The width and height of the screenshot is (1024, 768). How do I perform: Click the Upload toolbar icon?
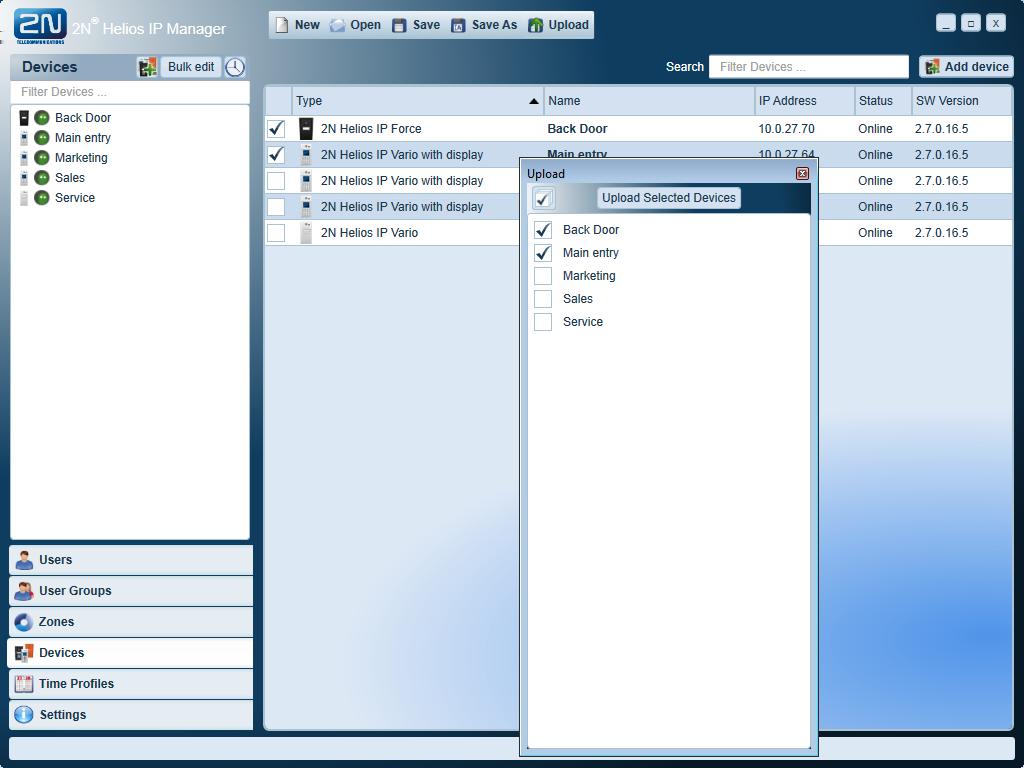pos(536,25)
